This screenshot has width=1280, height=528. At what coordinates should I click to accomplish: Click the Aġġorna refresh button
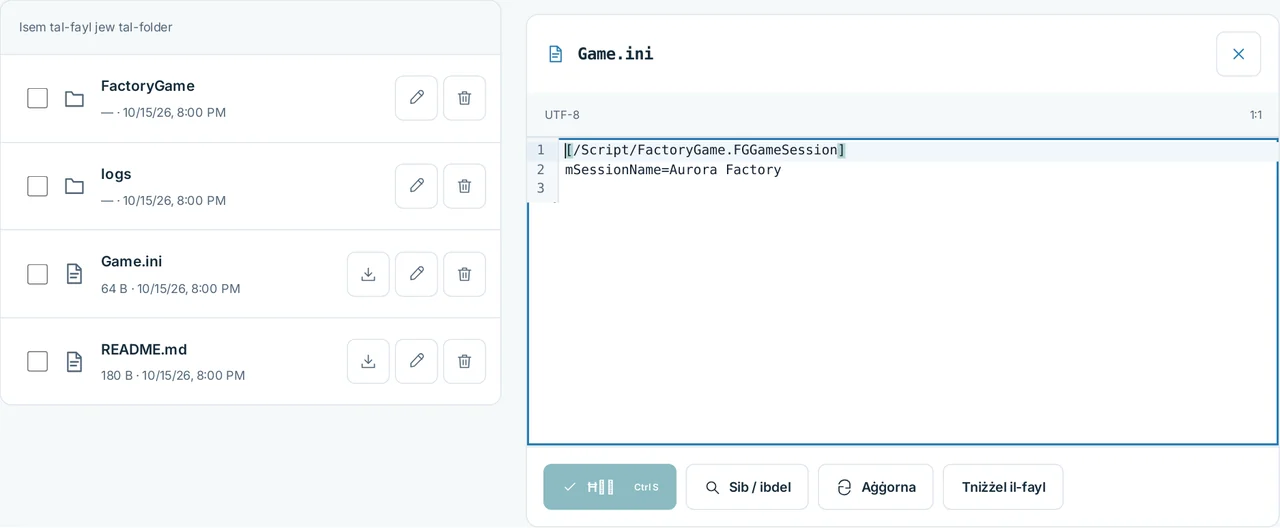[875, 487]
